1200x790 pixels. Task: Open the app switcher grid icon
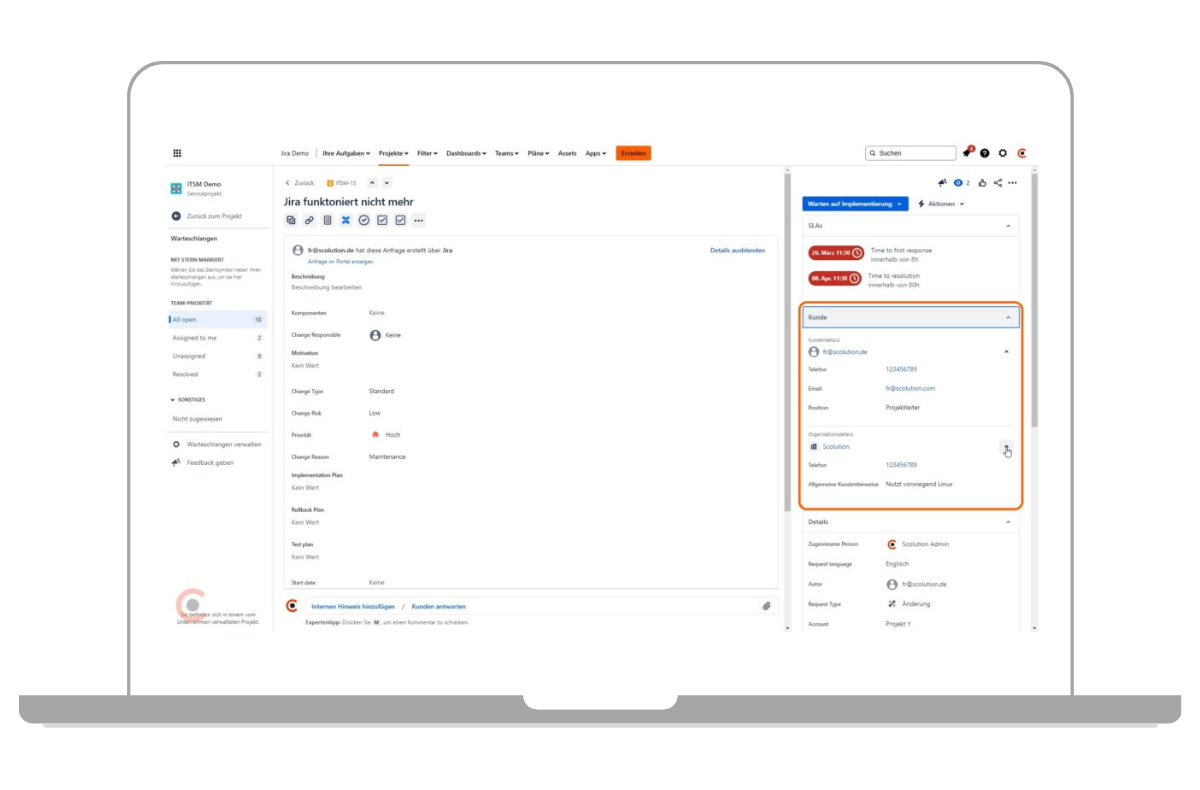click(x=177, y=153)
